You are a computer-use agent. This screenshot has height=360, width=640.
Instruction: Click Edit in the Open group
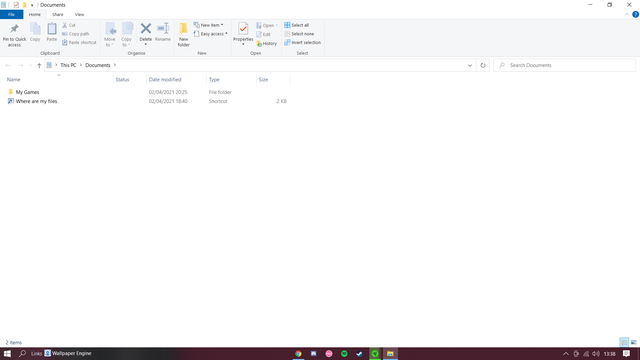(x=263, y=34)
